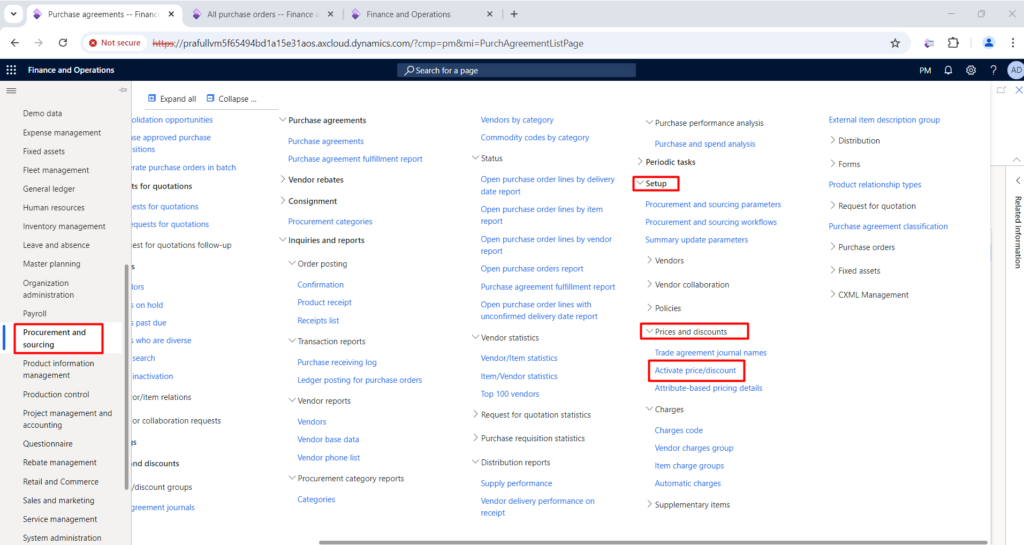This screenshot has height=545, width=1024.
Task: Click the open in new window icon
Action: [1001, 90]
